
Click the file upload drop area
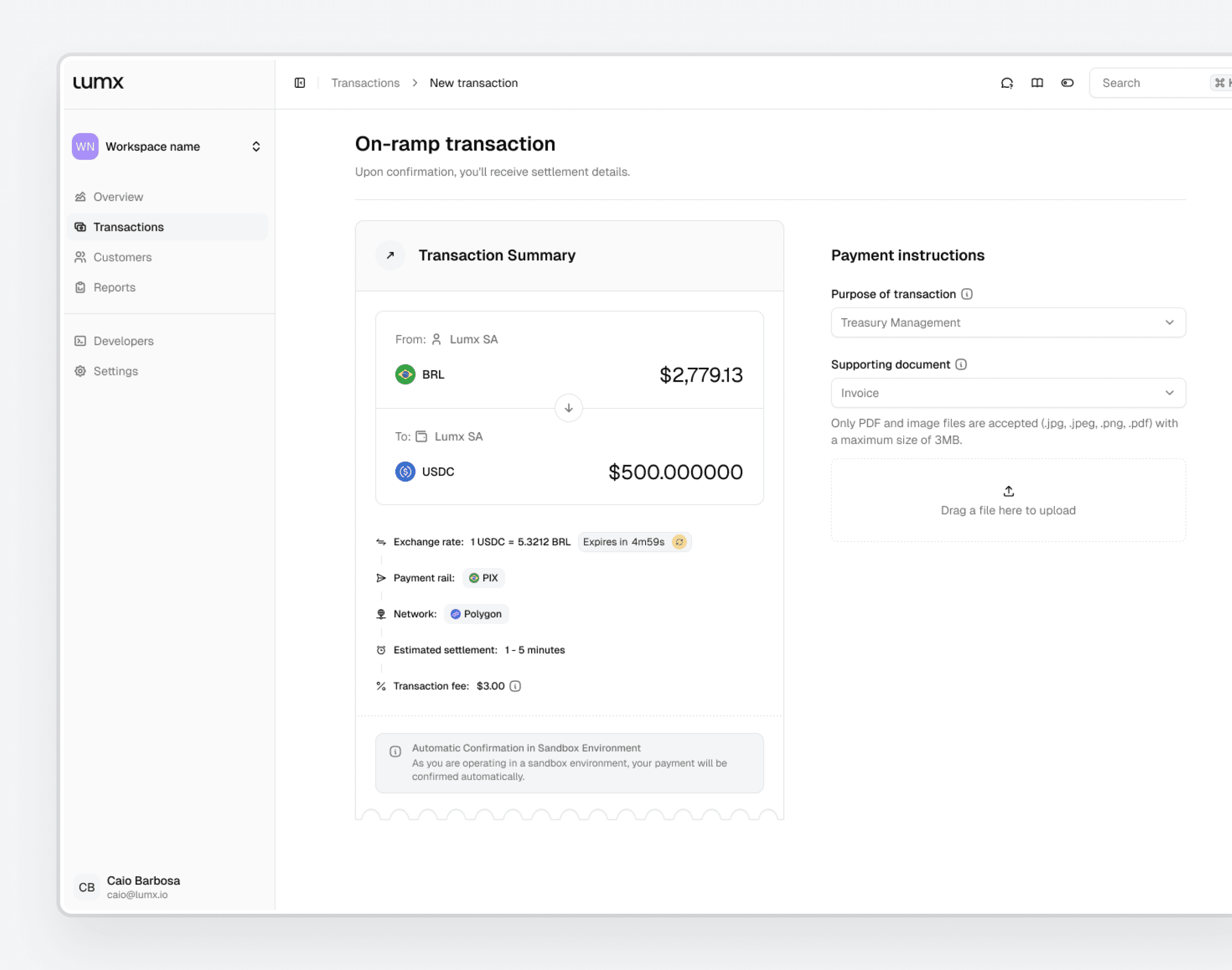point(1007,501)
